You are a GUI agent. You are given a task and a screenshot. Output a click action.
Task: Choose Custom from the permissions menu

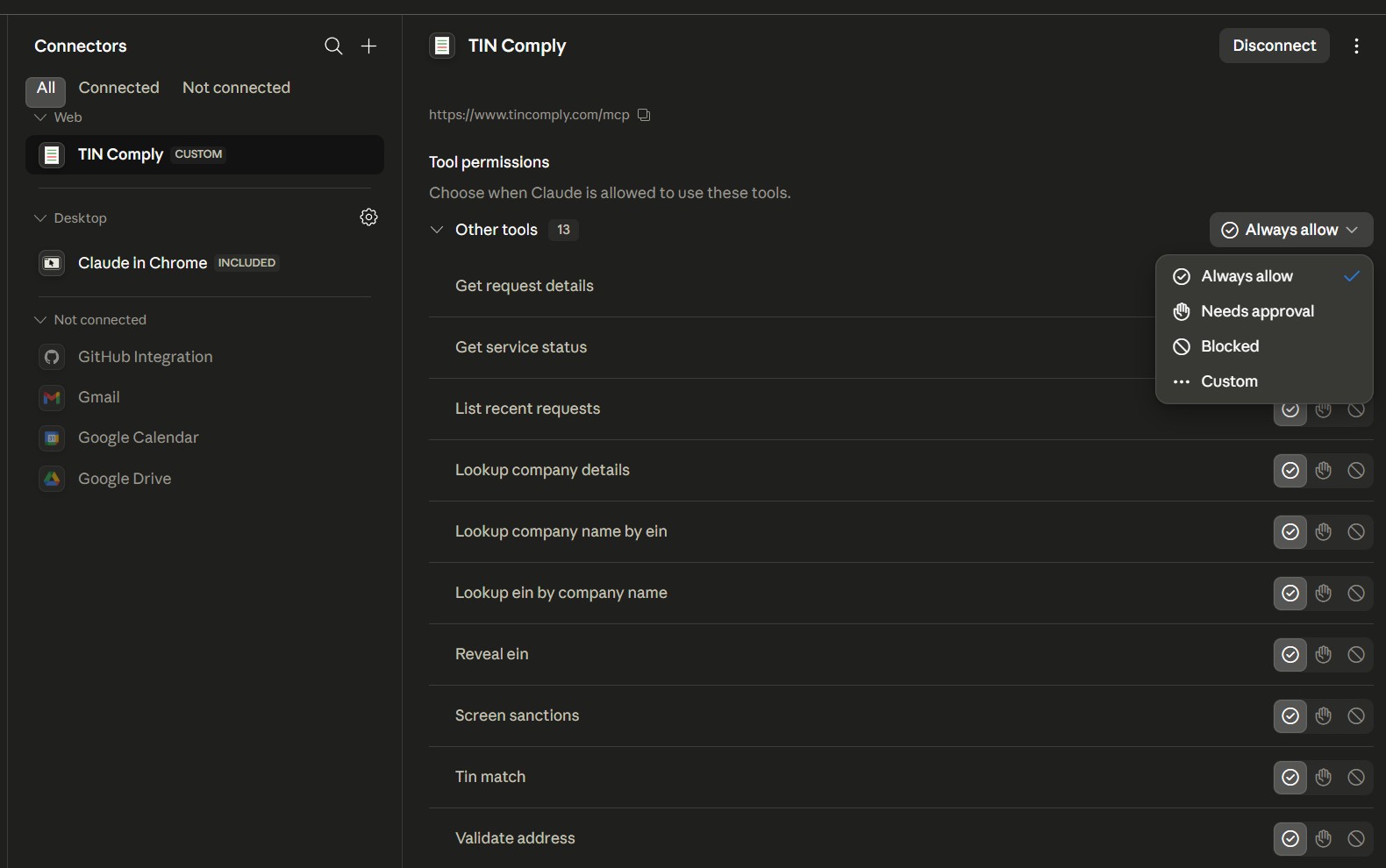tap(1264, 381)
